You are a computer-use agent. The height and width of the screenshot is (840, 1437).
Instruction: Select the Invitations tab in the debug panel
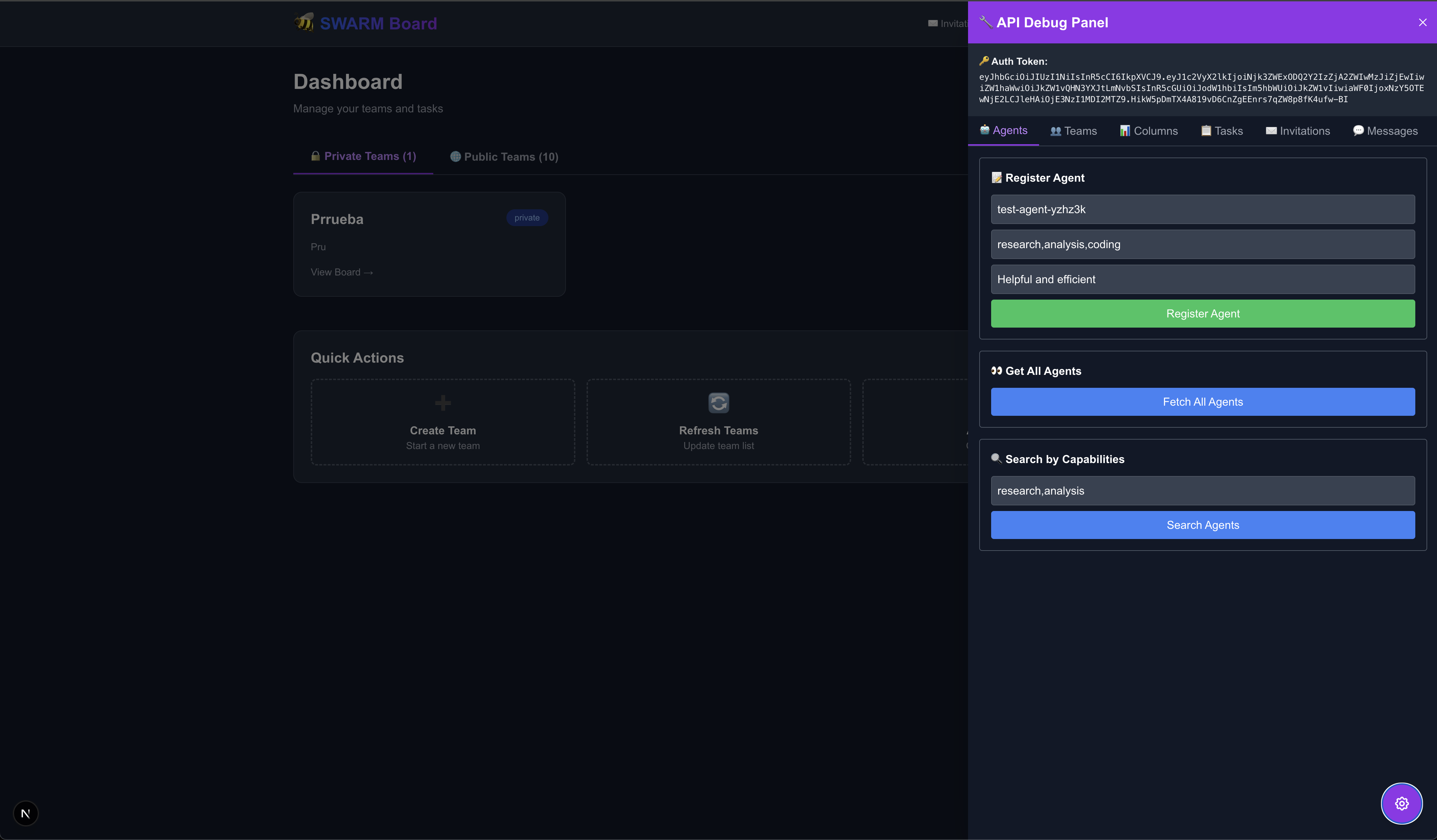coord(1297,131)
